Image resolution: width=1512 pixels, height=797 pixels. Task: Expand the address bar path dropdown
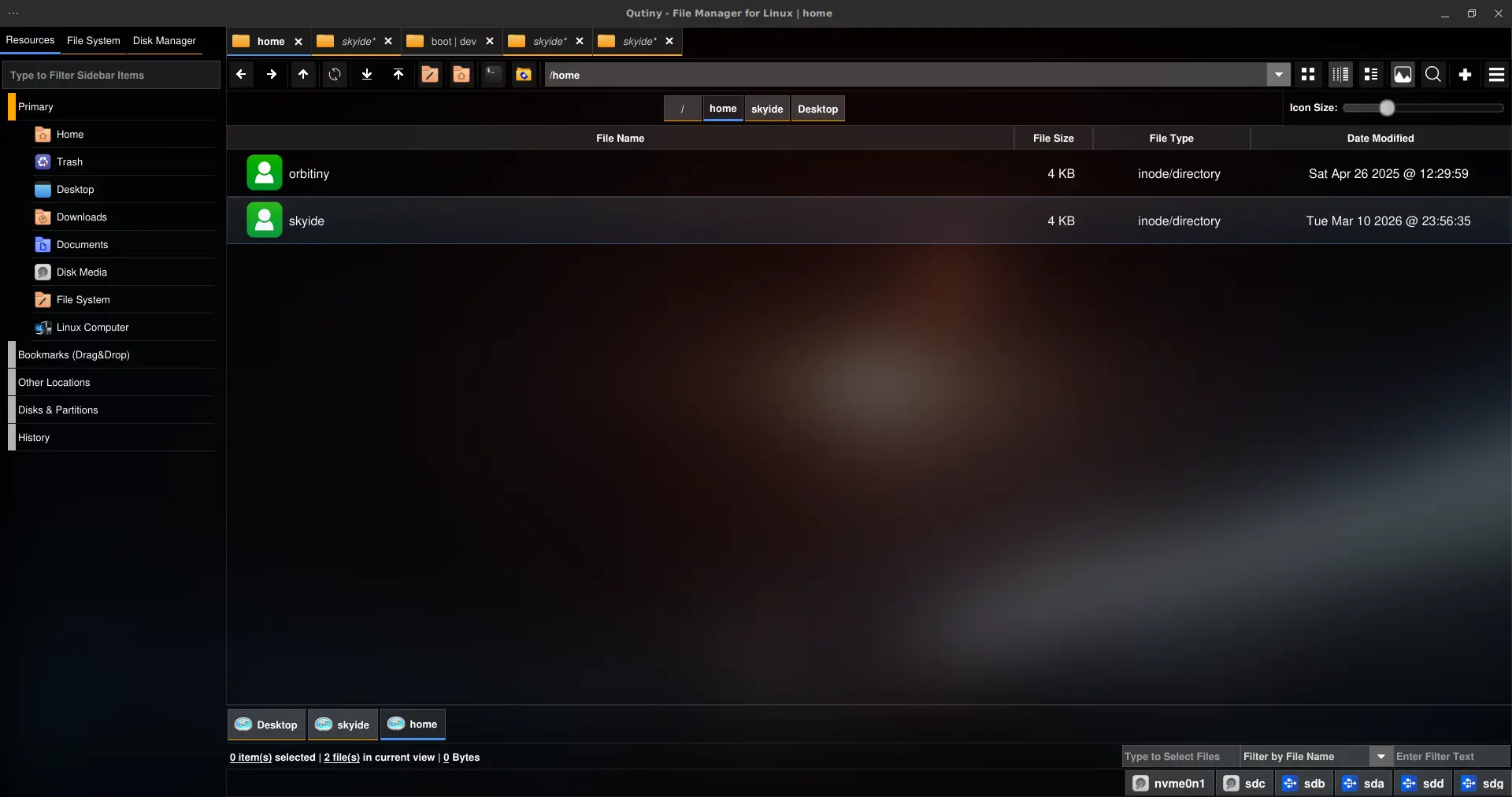[x=1278, y=75]
